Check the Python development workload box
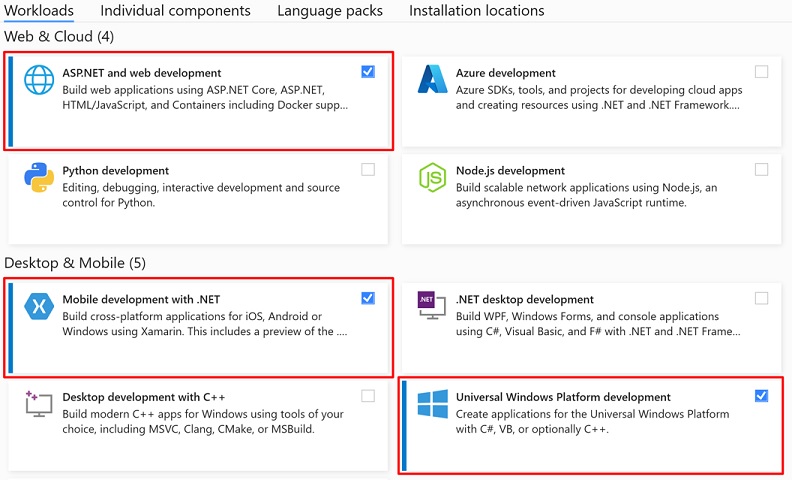This screenshot has width=792, height=480. point(368,169)
